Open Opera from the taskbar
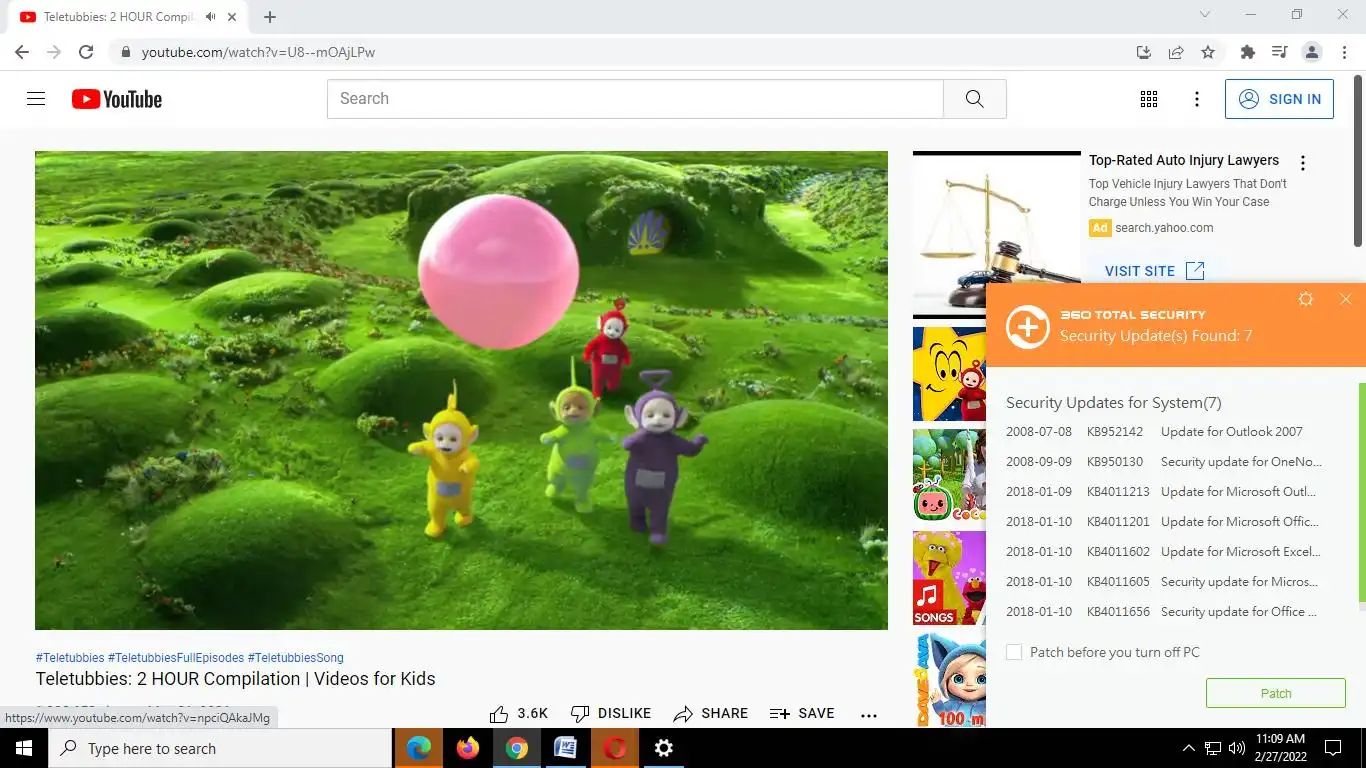Image resolution: width=1366 pixels, height=768 pixels. point(614,748)
